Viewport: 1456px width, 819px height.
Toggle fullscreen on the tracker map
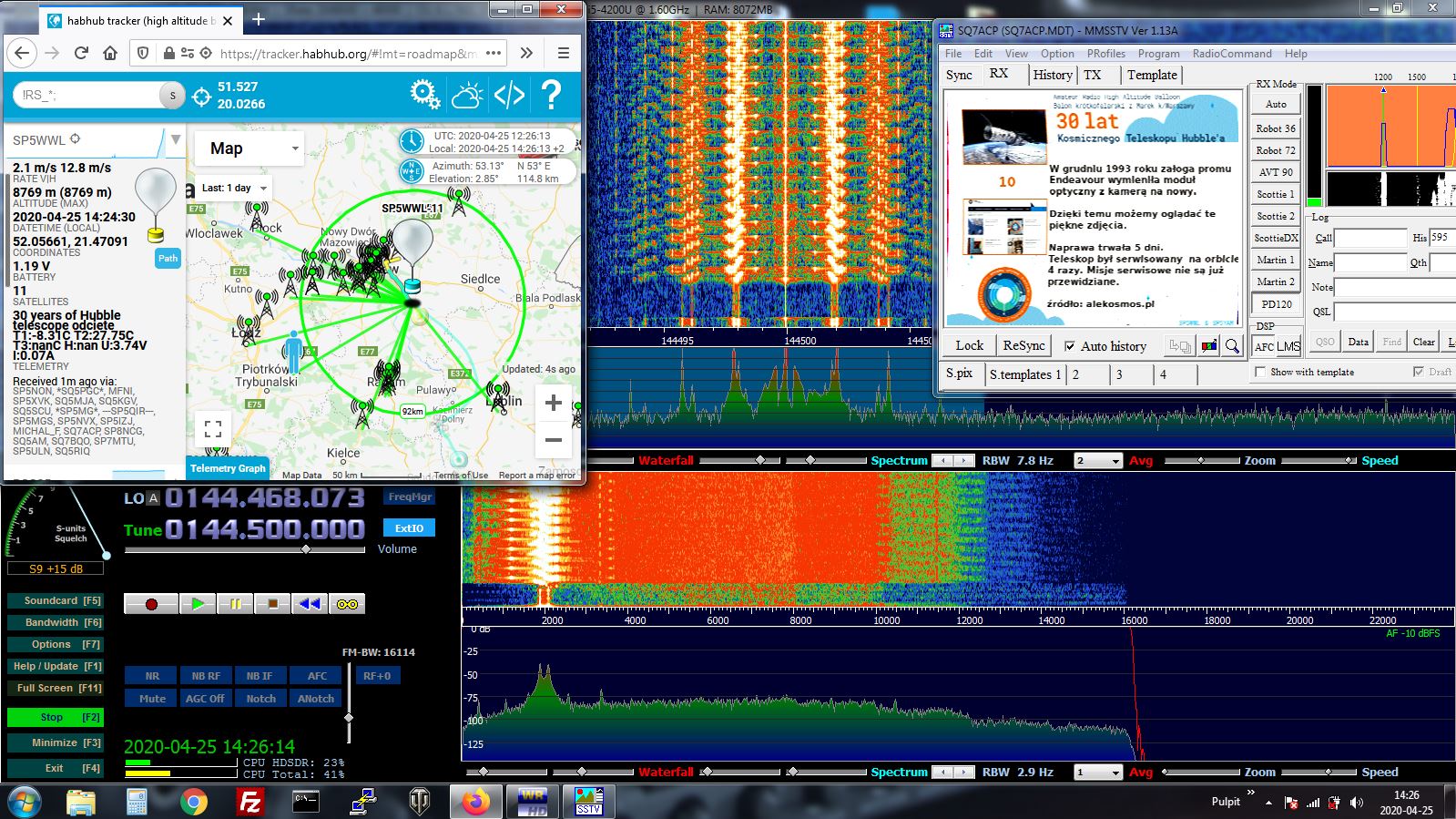click(213, 428)
